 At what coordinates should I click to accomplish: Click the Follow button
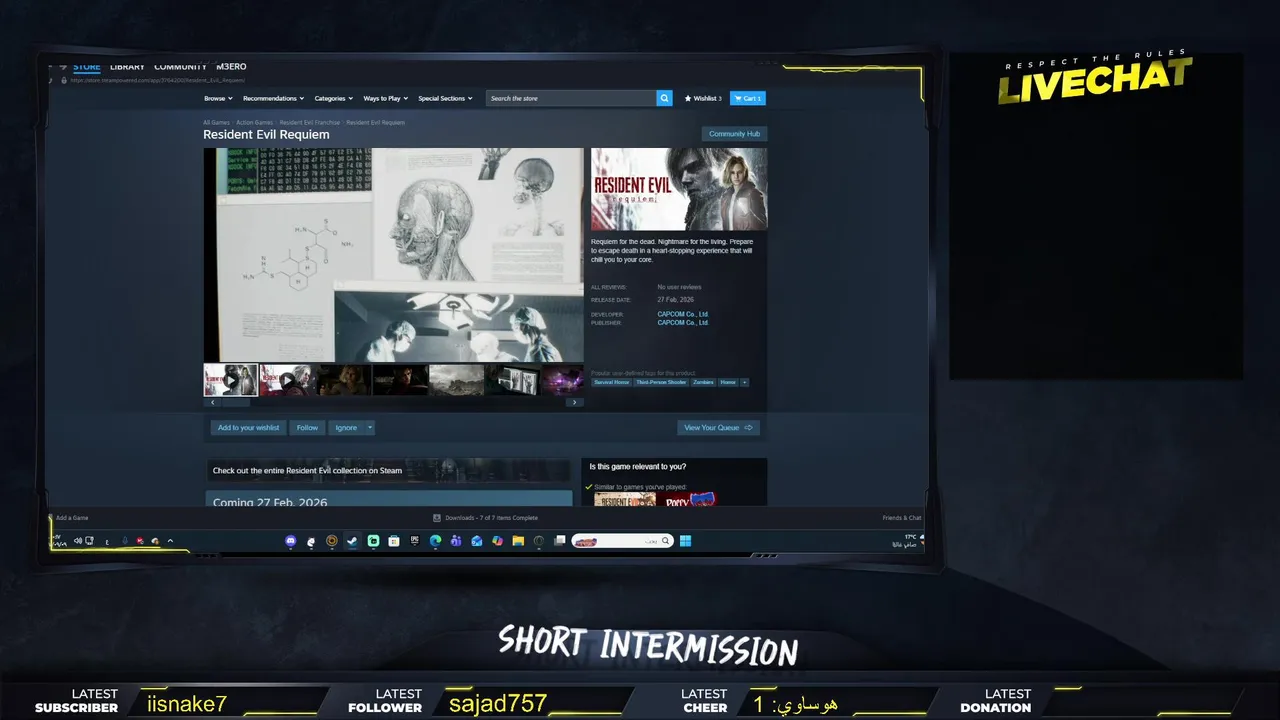[x=307, y=428]
